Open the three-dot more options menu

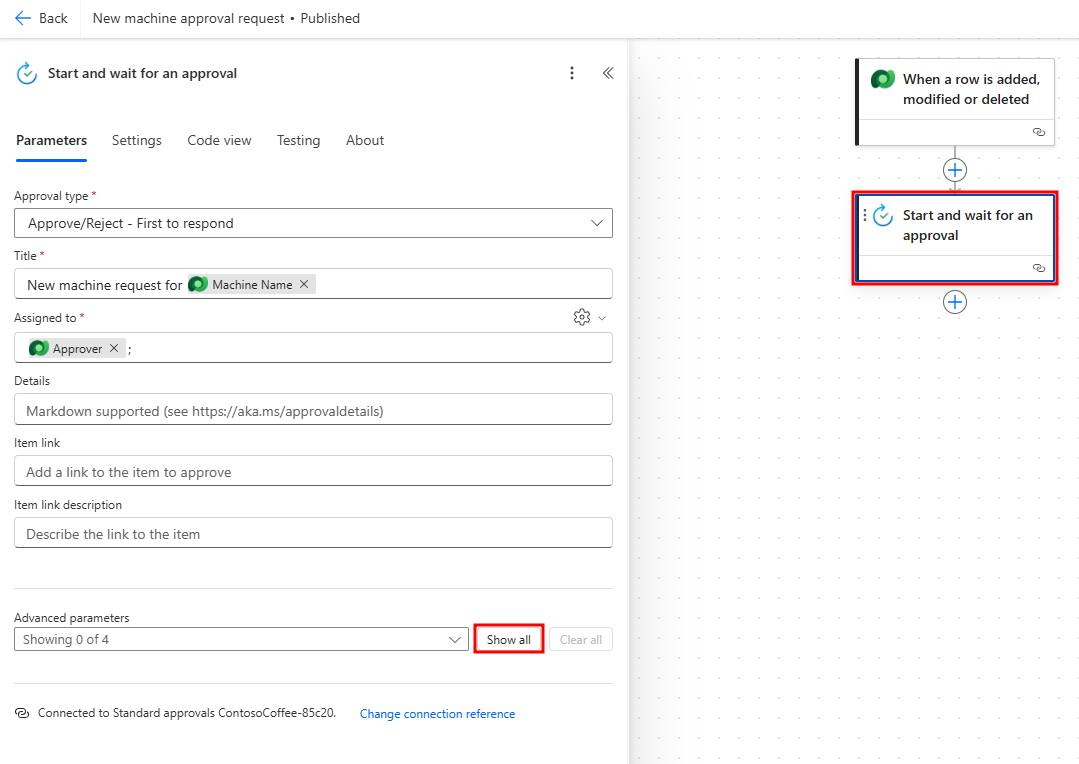[x=572, y=73]
